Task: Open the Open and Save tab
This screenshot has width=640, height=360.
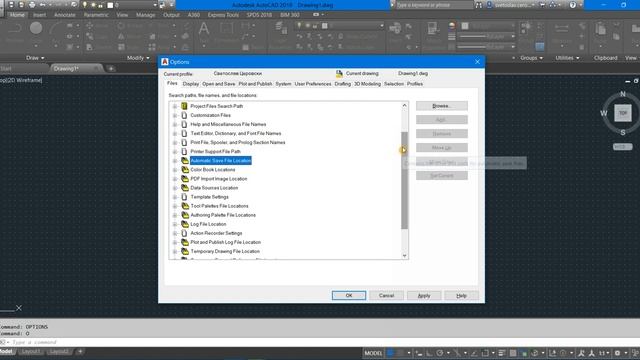Action: [x=218, y=84]
